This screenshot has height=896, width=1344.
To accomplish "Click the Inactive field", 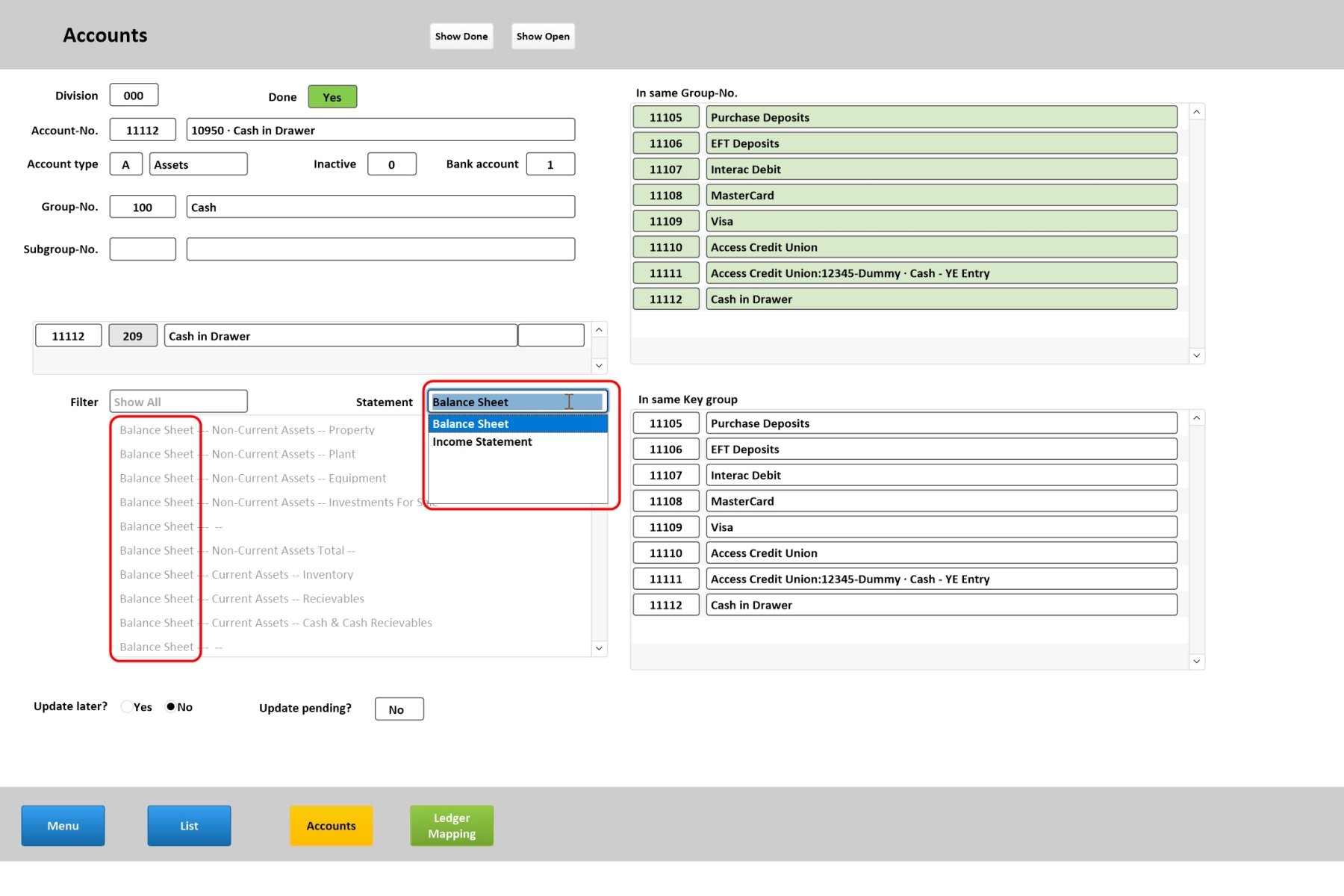I will point(392,164).
